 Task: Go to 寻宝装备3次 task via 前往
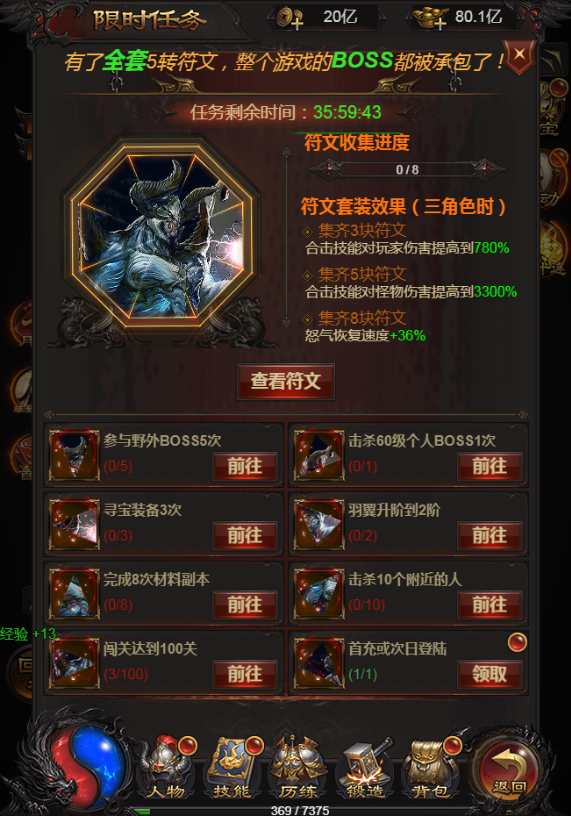tap(245, 536)
